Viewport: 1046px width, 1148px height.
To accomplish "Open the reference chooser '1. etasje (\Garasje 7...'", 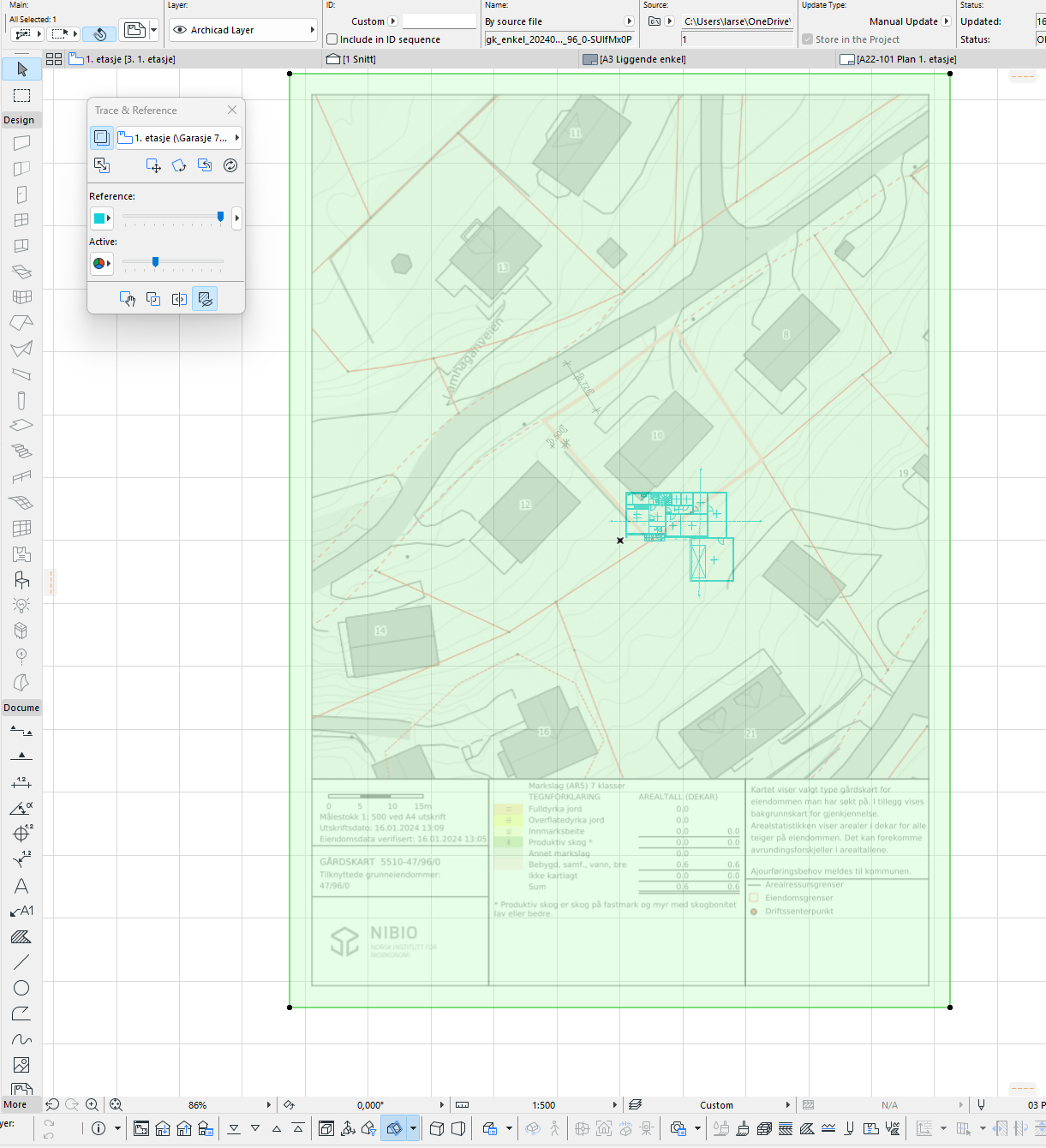I will click(178, 138).
